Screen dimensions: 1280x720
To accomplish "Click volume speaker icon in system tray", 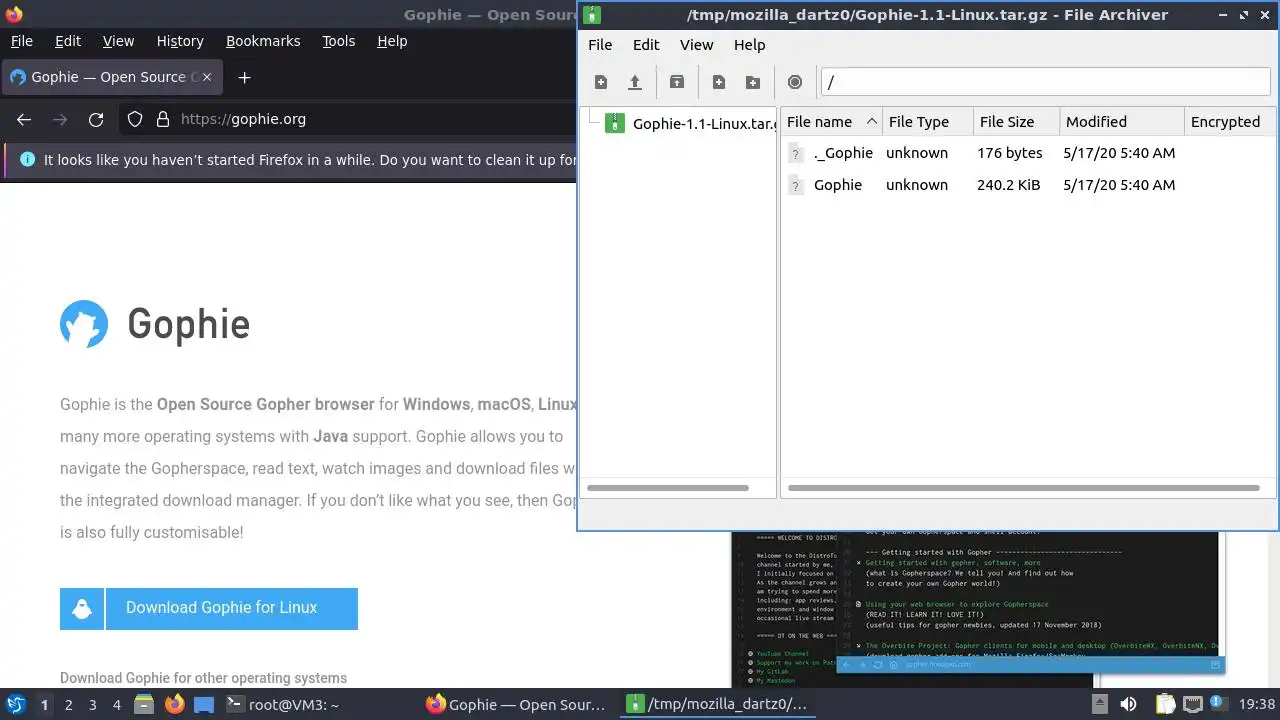I will pos(1128,704).
